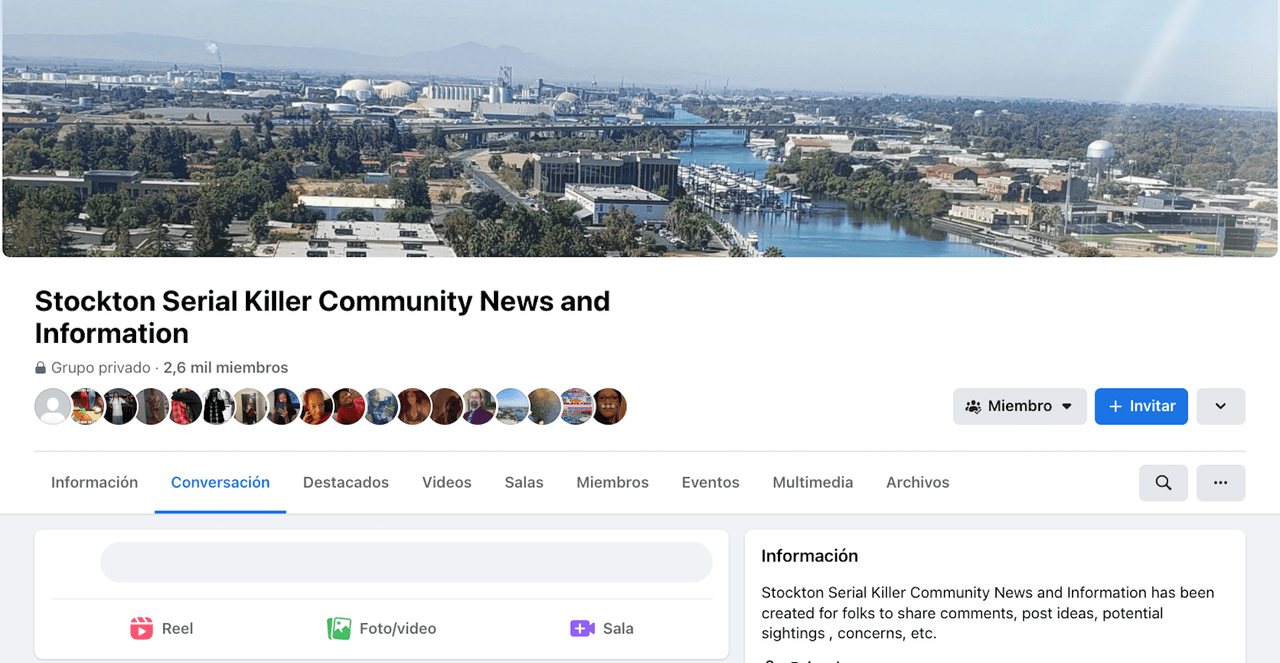Click the green Foto/video icon
The height and width of the screenshot is (663, 1280).
point(339,628)
